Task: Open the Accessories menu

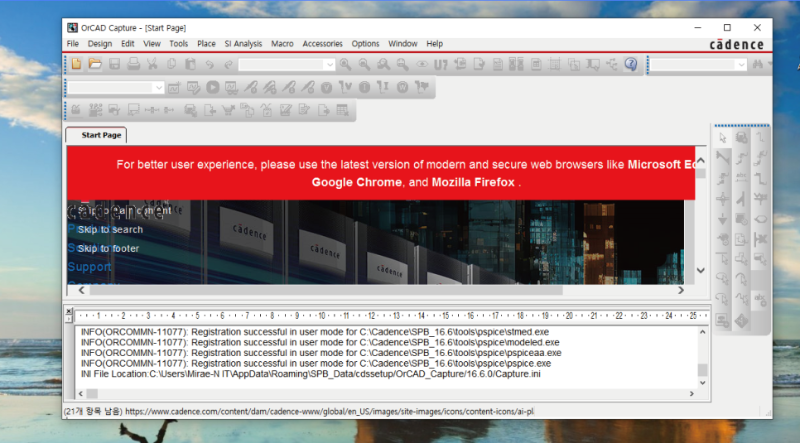Action: point(322,44)
